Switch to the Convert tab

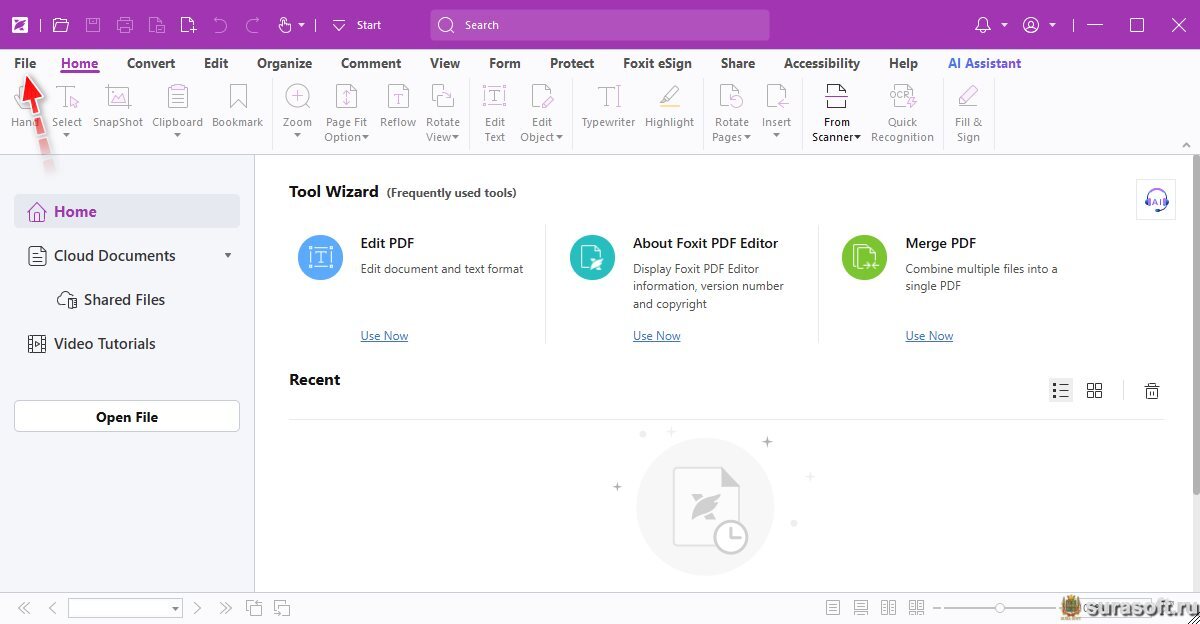tap(151, 63)
